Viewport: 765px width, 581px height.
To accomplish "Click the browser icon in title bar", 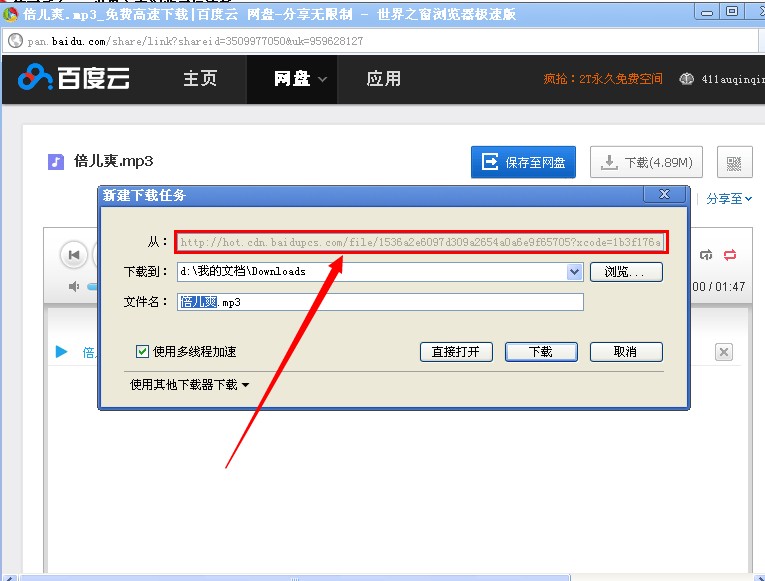I will tap(10, 14).
